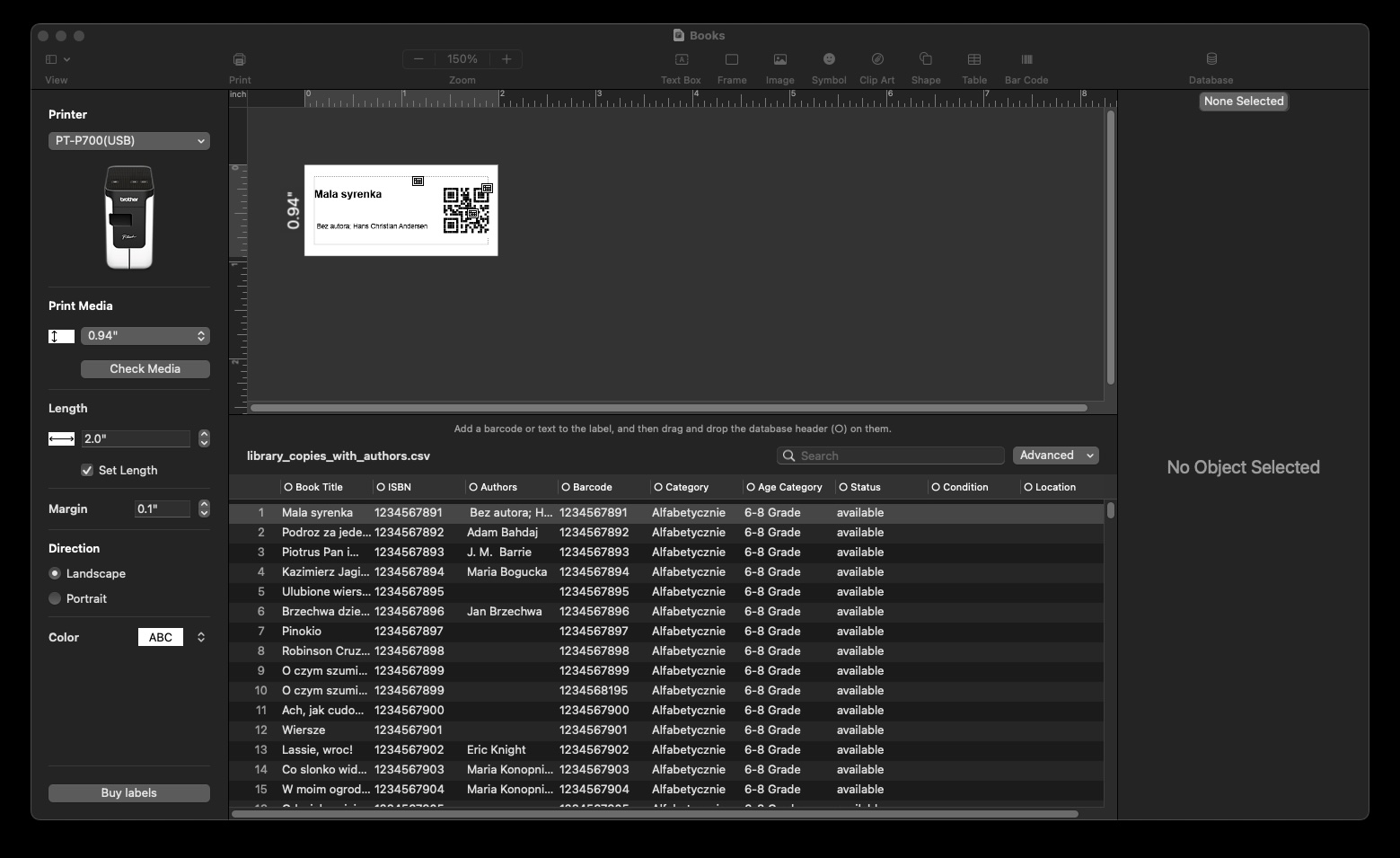Click the Database toolbar icon
The image size is (1400, 858).
pos(1211,59)
